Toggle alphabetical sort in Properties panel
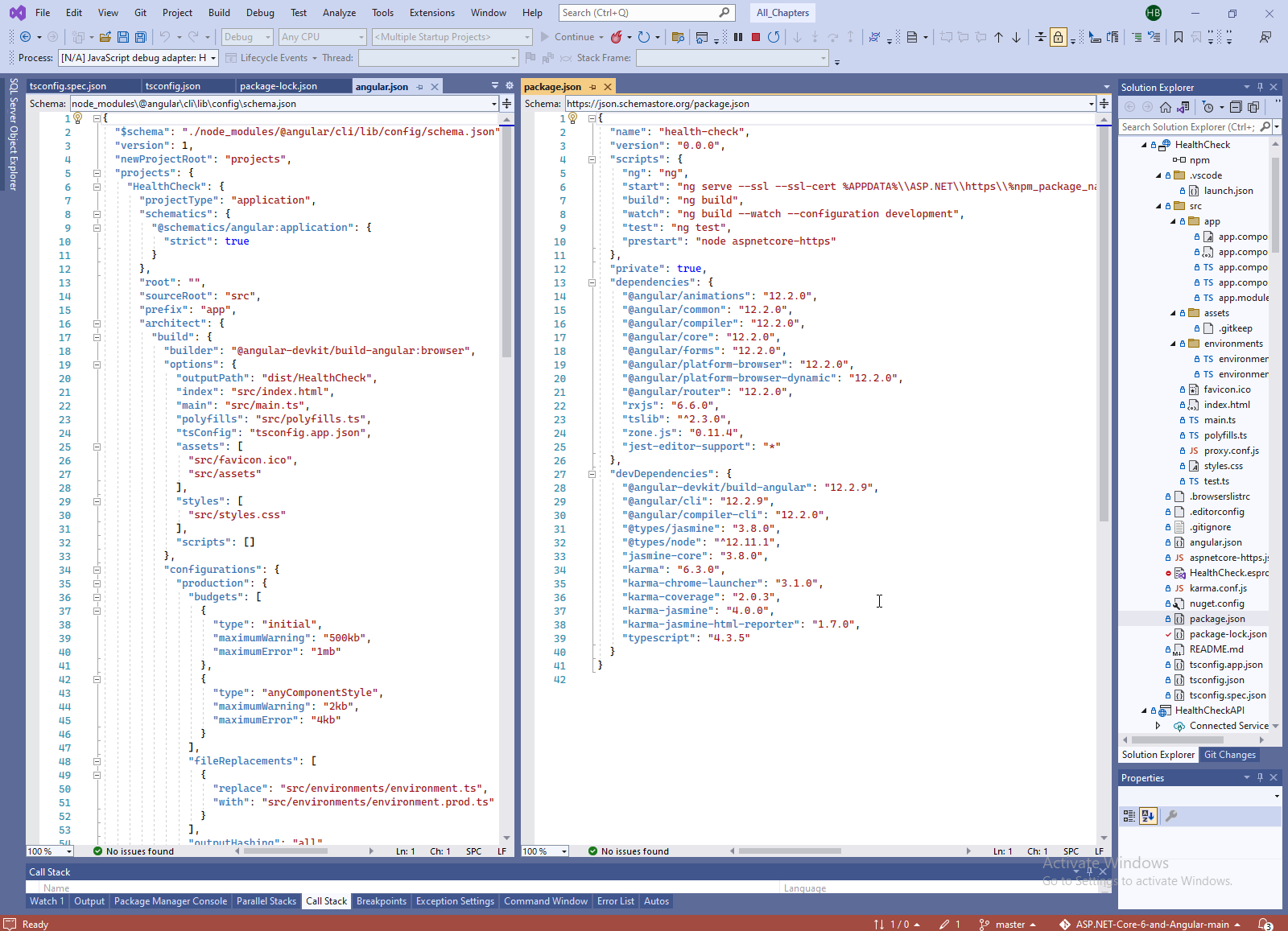This screenshot has width=1288, height=931. [x=1148, y=816]
